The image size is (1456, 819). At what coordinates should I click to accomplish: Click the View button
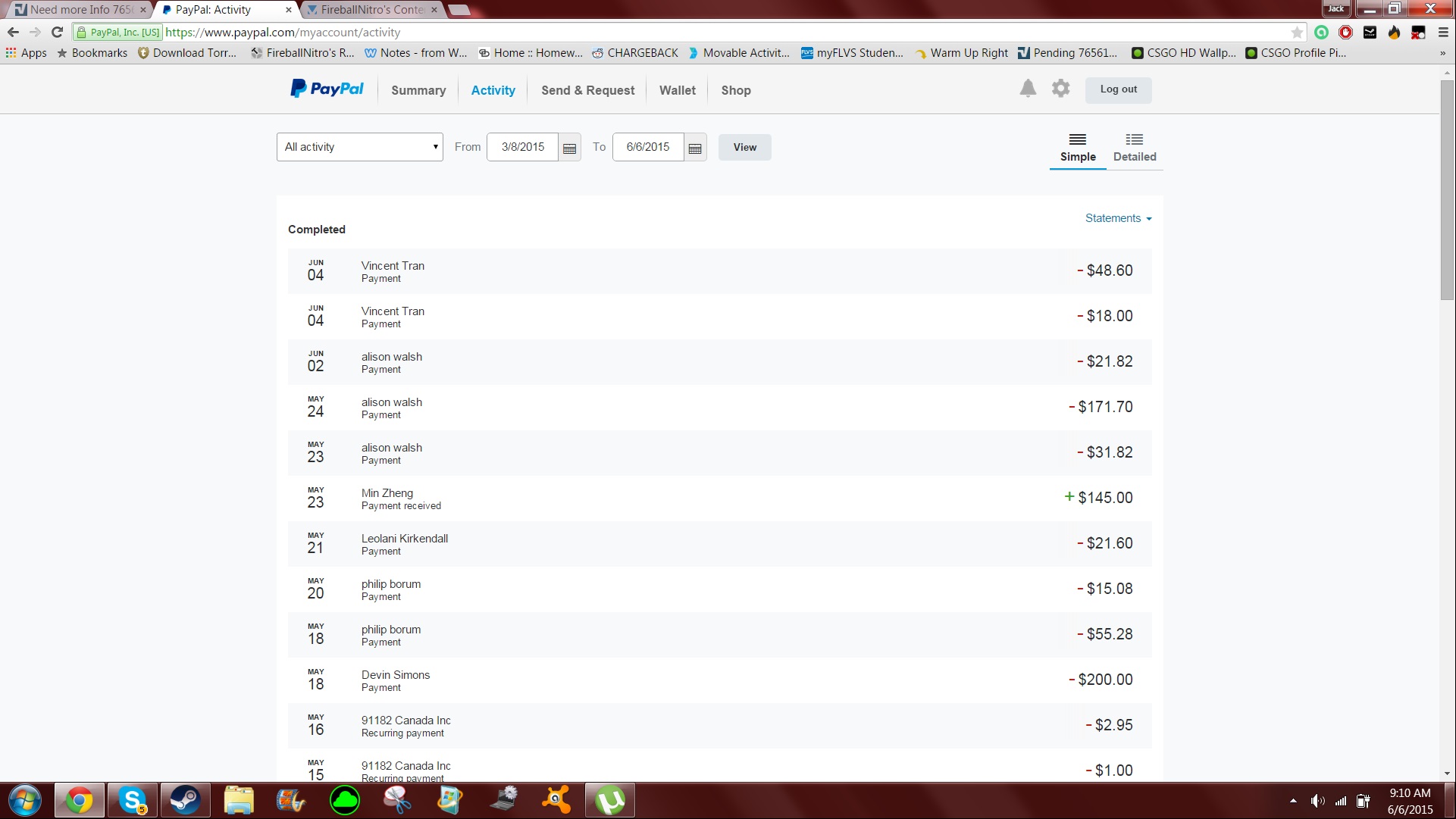tap(744, 147)
